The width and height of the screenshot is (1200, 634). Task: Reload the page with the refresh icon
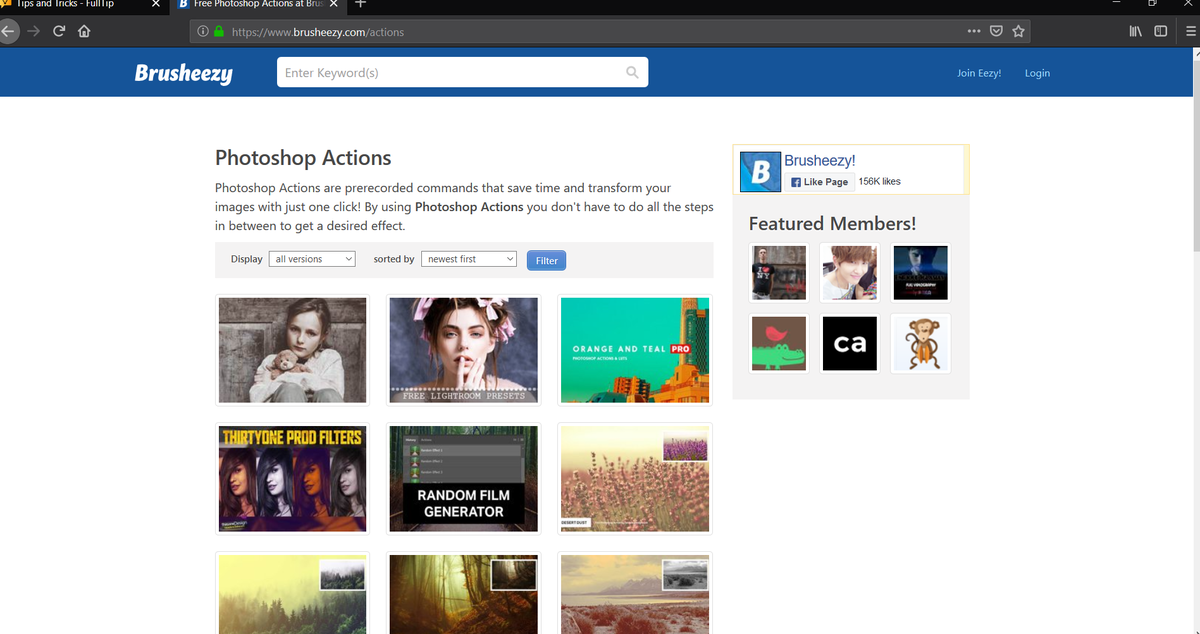[x=59, y=31]
